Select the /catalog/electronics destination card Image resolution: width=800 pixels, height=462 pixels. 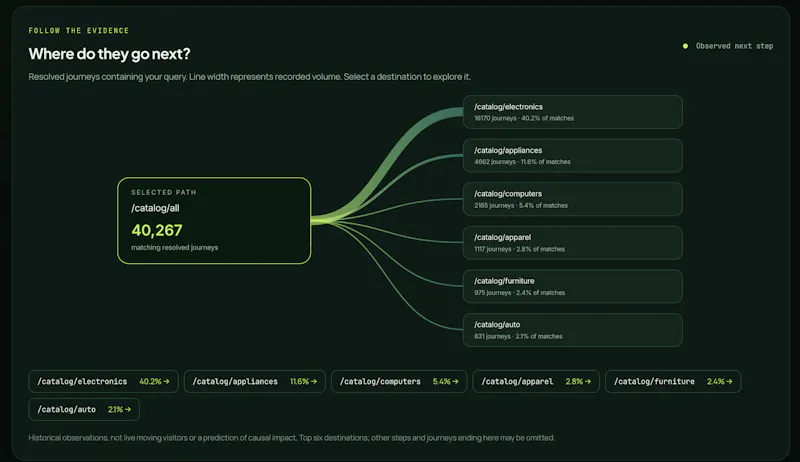[572, 112]
